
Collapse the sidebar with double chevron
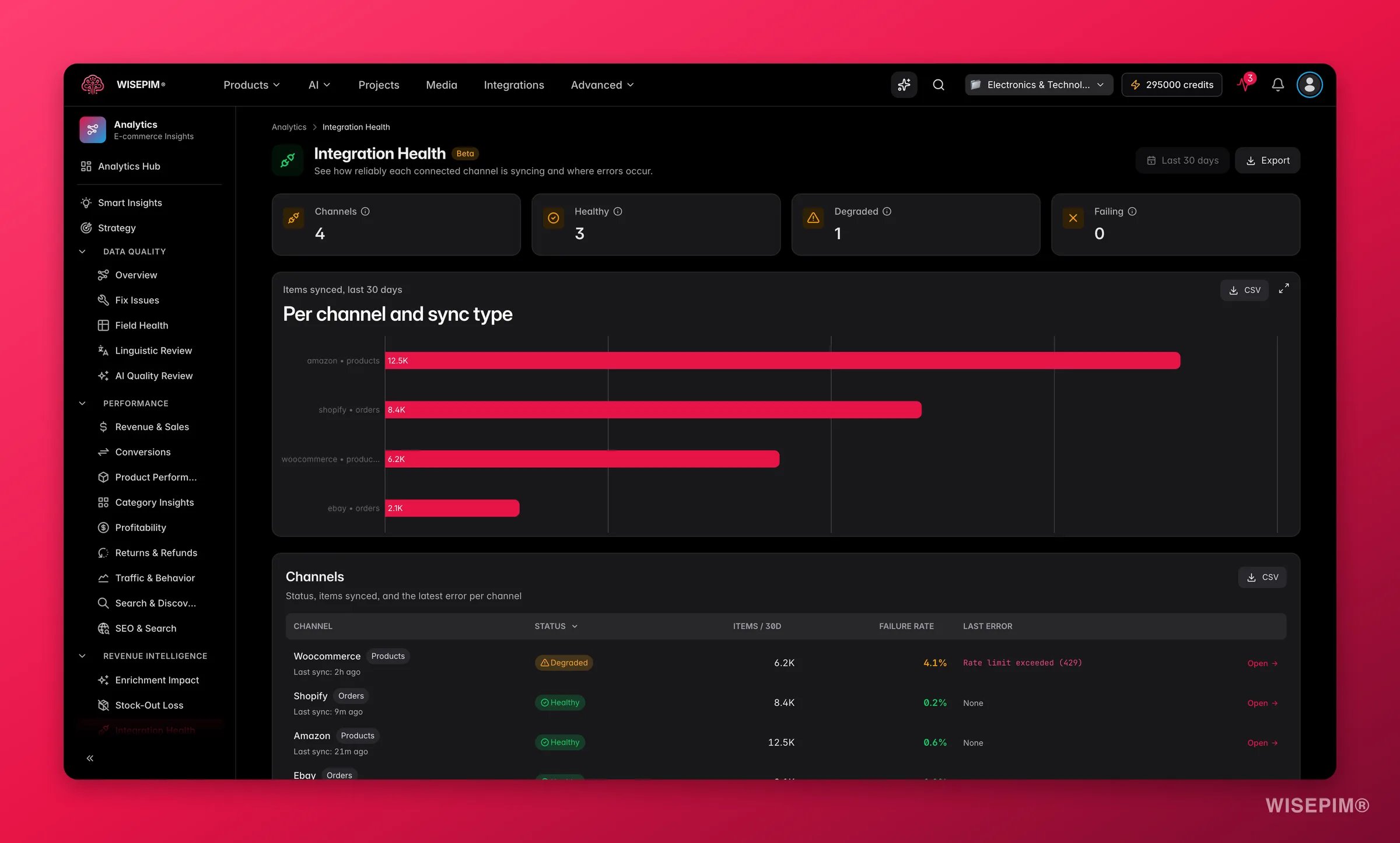90,758
